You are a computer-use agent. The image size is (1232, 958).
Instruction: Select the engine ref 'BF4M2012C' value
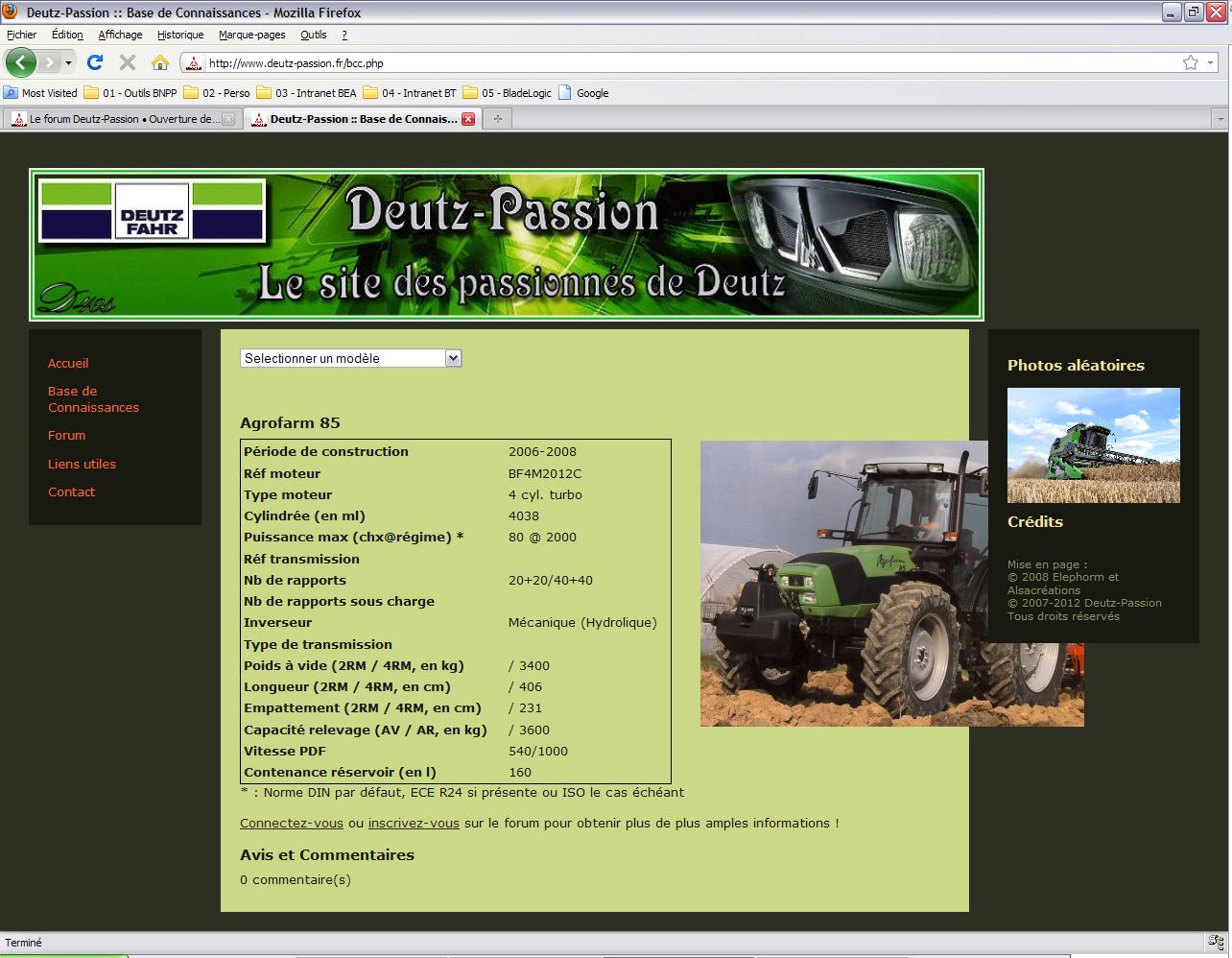point(545,473)
